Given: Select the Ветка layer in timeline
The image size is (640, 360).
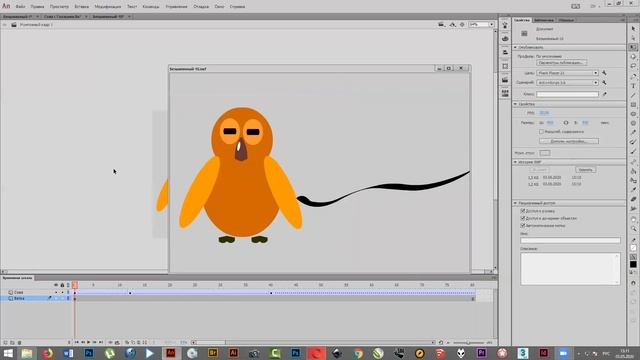Looking at the screenshot, I should [19, 298].
